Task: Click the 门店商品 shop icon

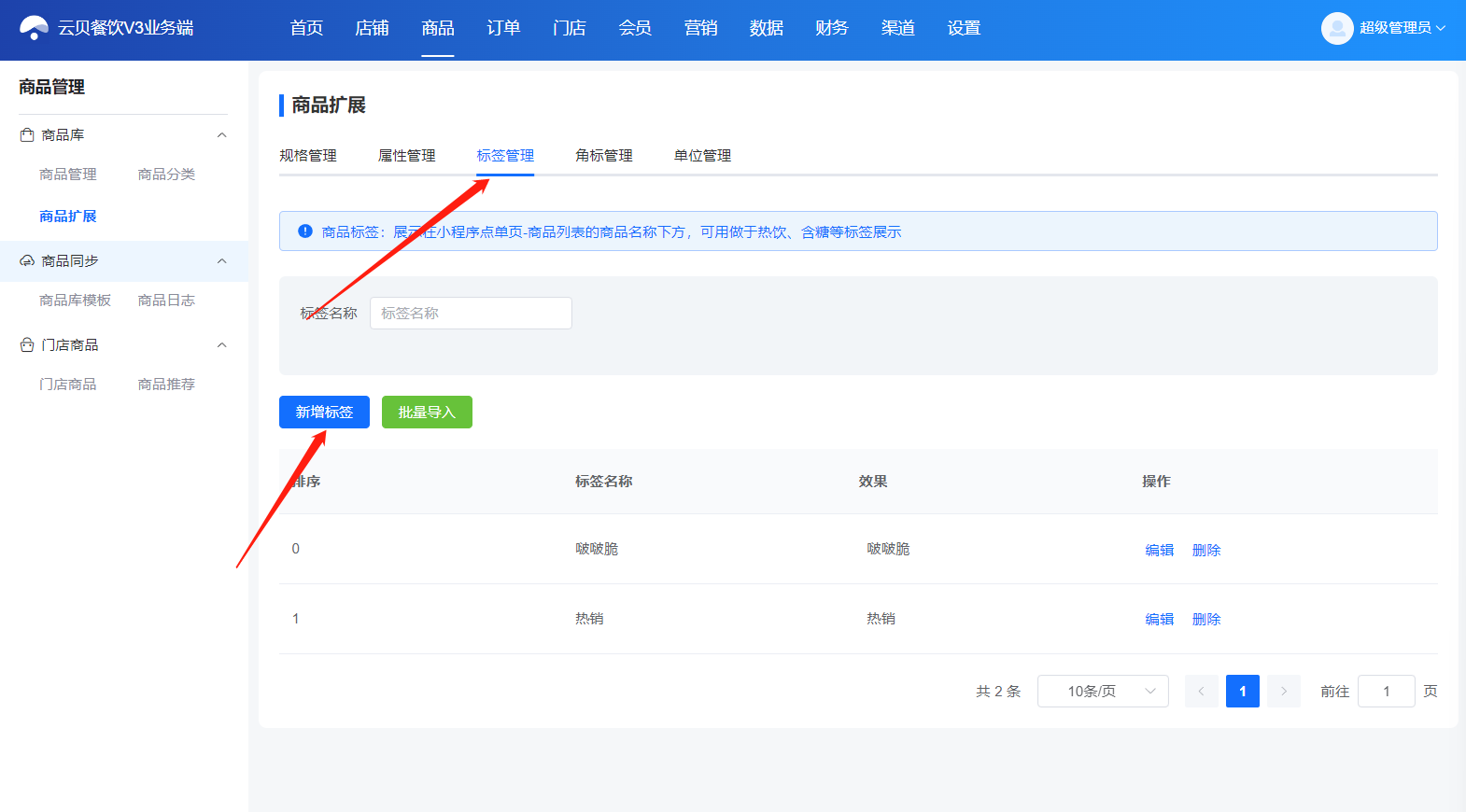Action: pyautogui.click(x=27, y=345)
